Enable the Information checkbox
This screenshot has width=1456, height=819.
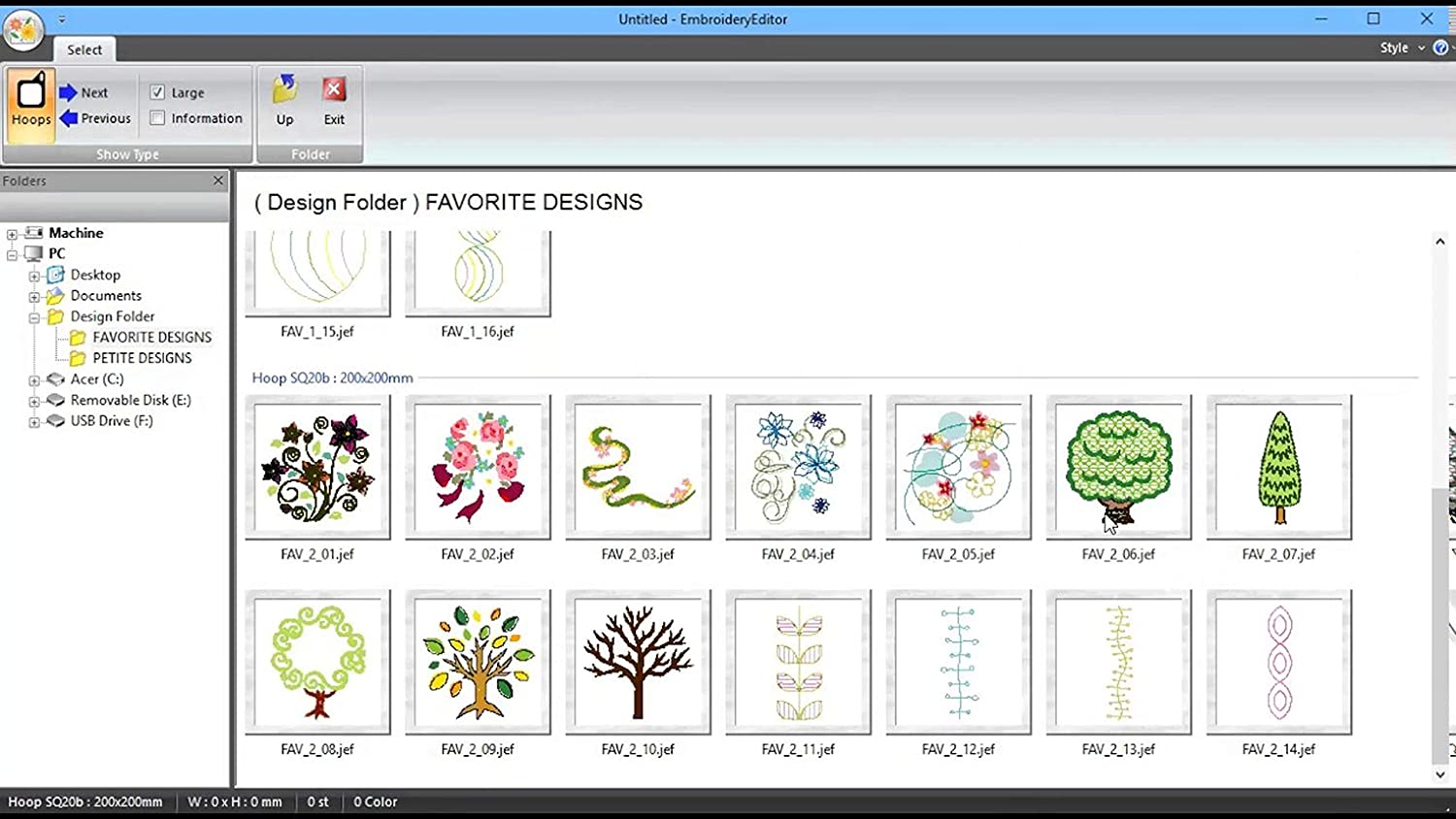click(157, 117)
